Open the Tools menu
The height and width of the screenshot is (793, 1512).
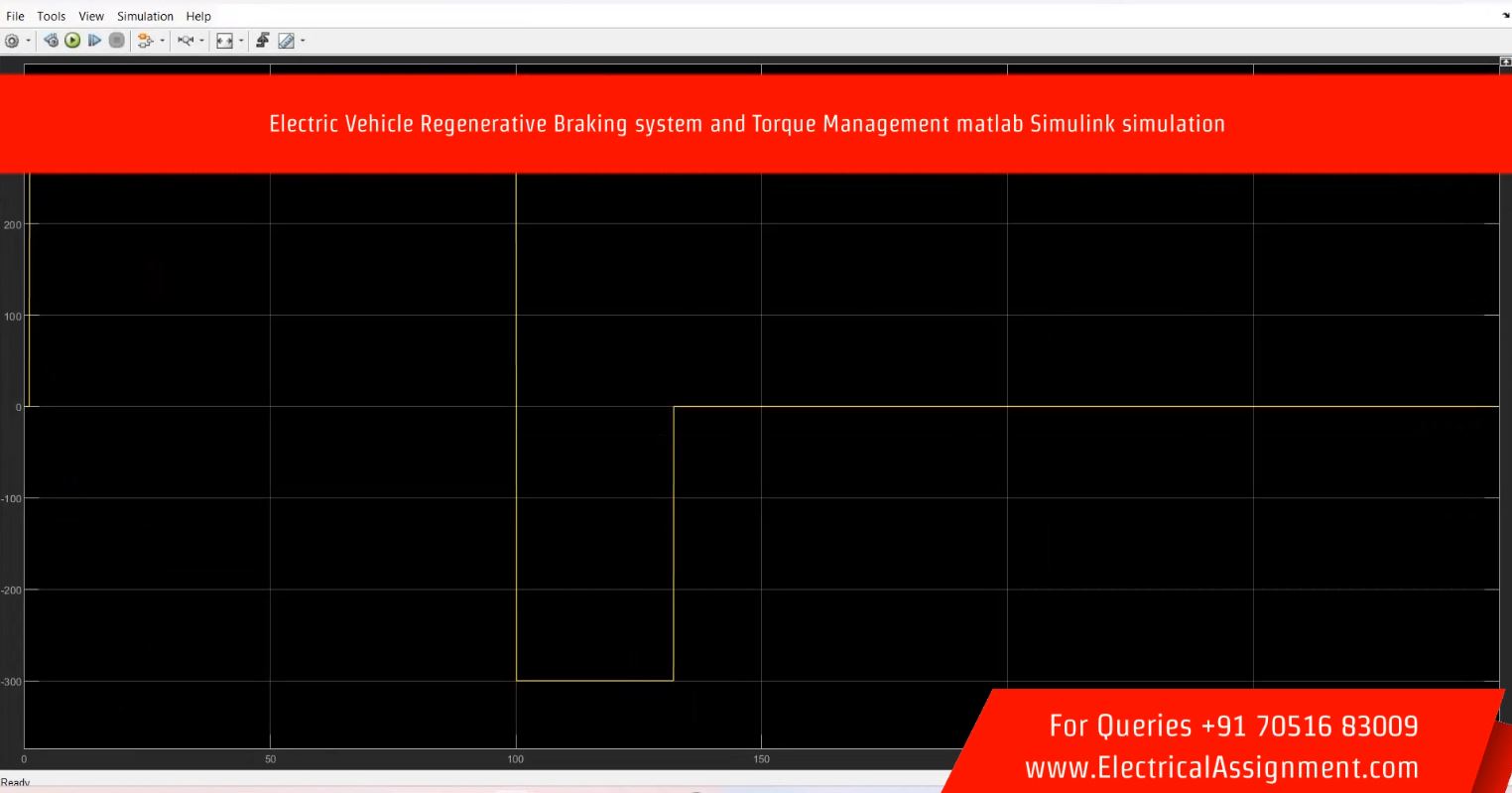(x=52, y=16)
